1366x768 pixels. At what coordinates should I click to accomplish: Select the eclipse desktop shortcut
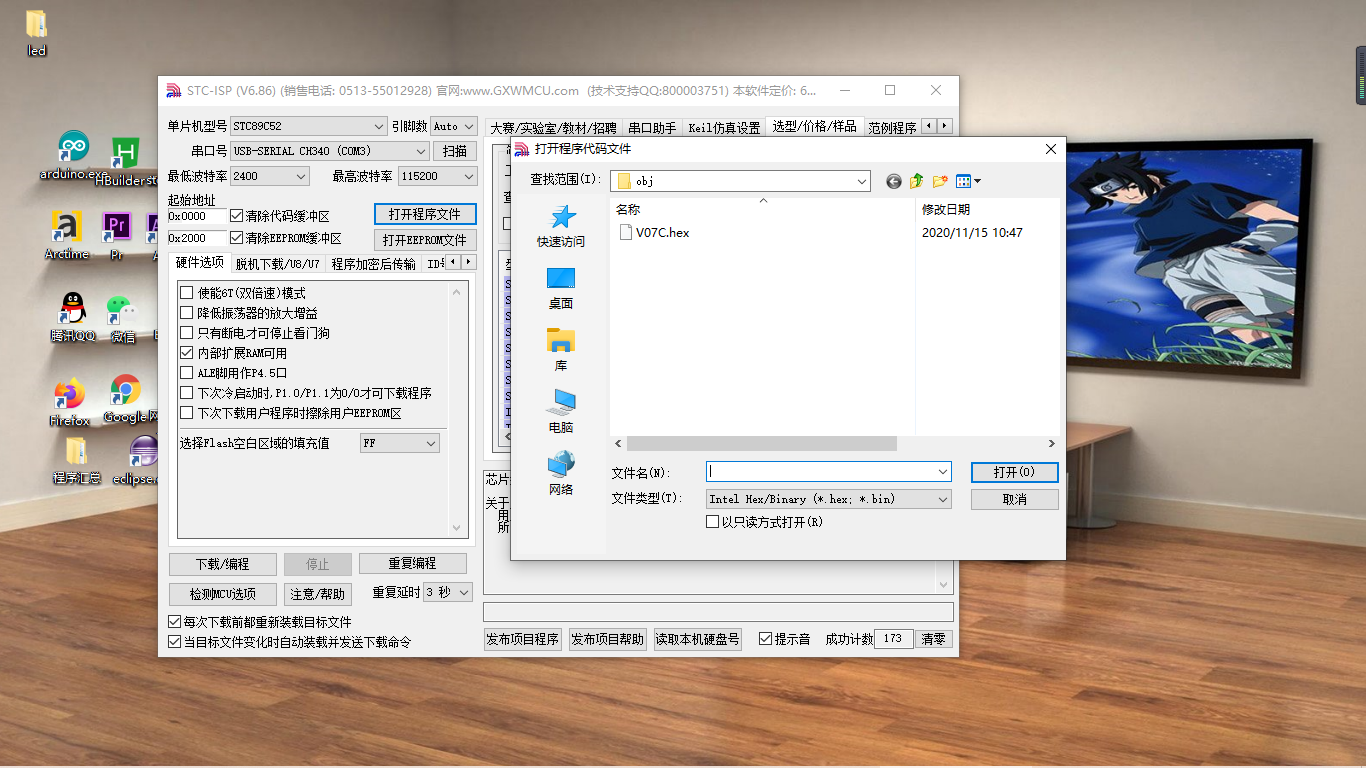pos(138,460)
